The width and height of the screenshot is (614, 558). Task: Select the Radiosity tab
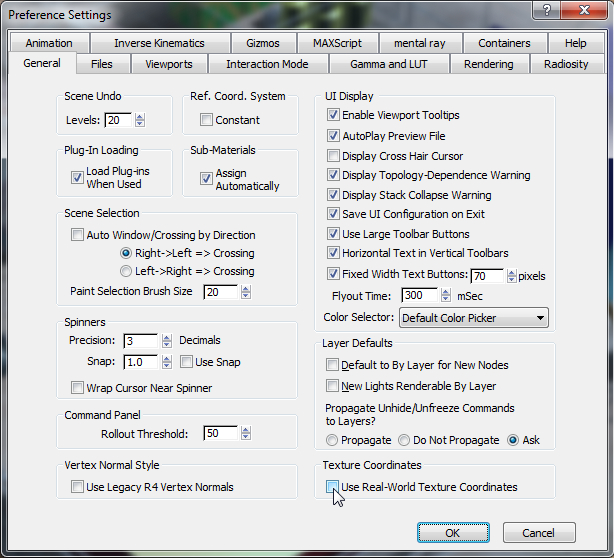[x=566, y=64]
